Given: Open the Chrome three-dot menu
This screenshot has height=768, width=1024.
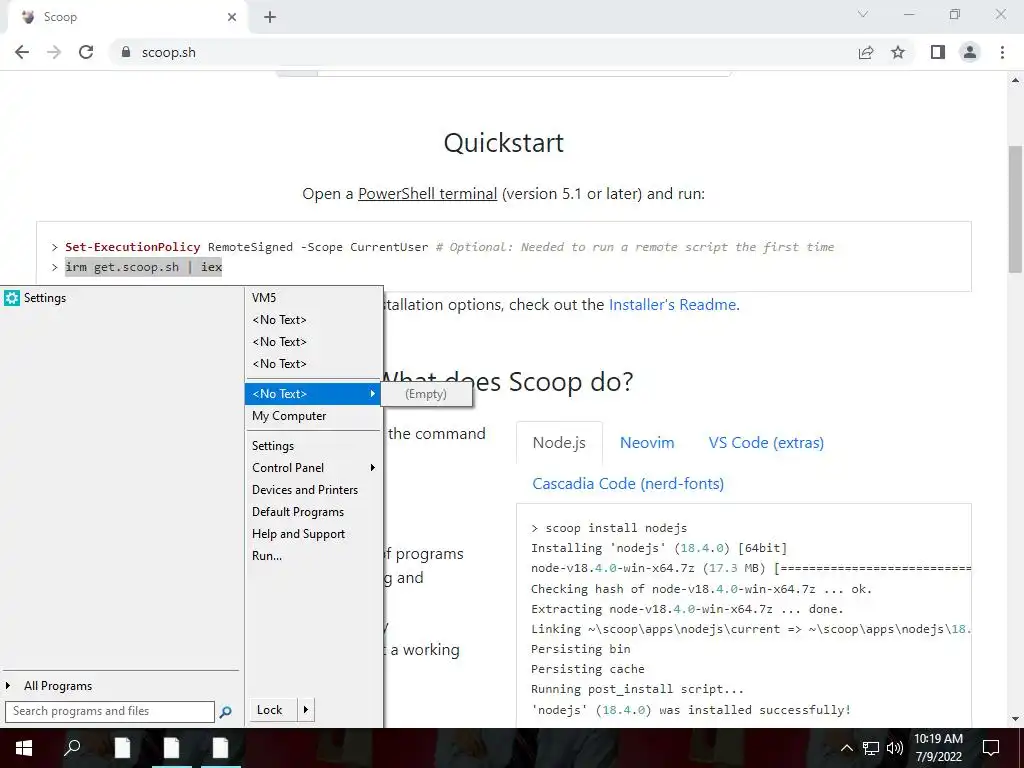Looking at the screenshot, I should [1002, 52].
